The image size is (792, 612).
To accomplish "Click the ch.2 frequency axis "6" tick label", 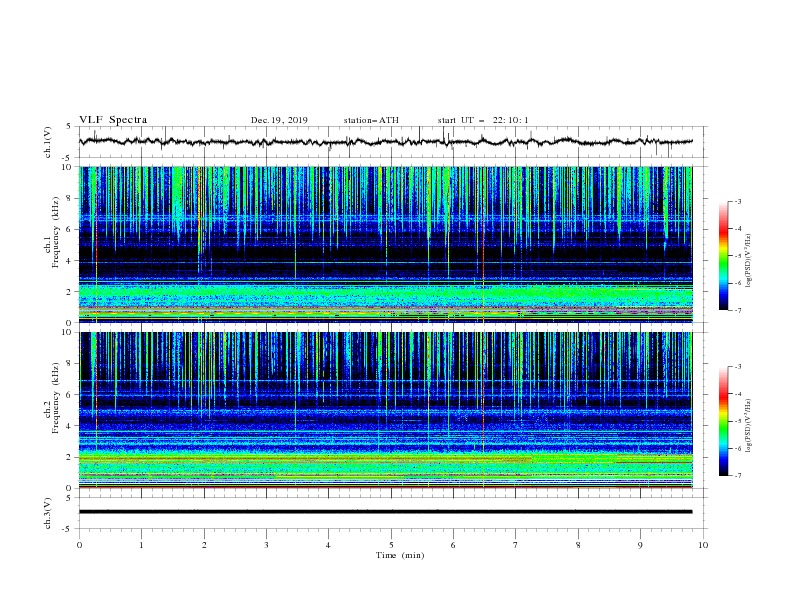I will pyautogui.click(x=71, y=394).
